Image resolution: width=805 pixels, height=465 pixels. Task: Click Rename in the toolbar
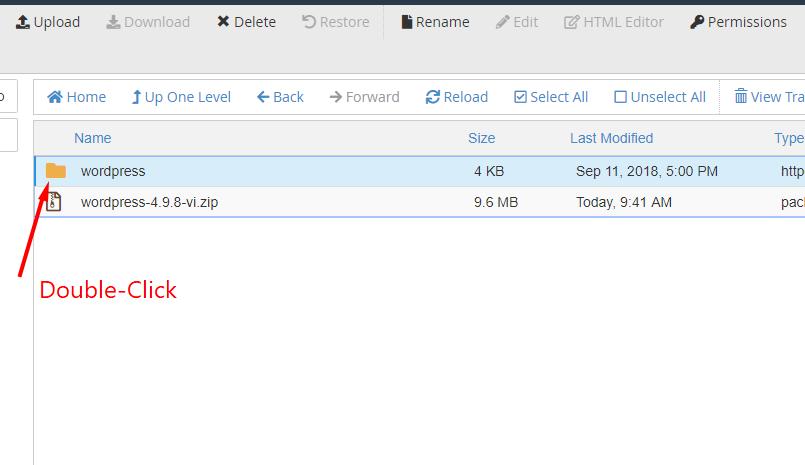(435, 22)
